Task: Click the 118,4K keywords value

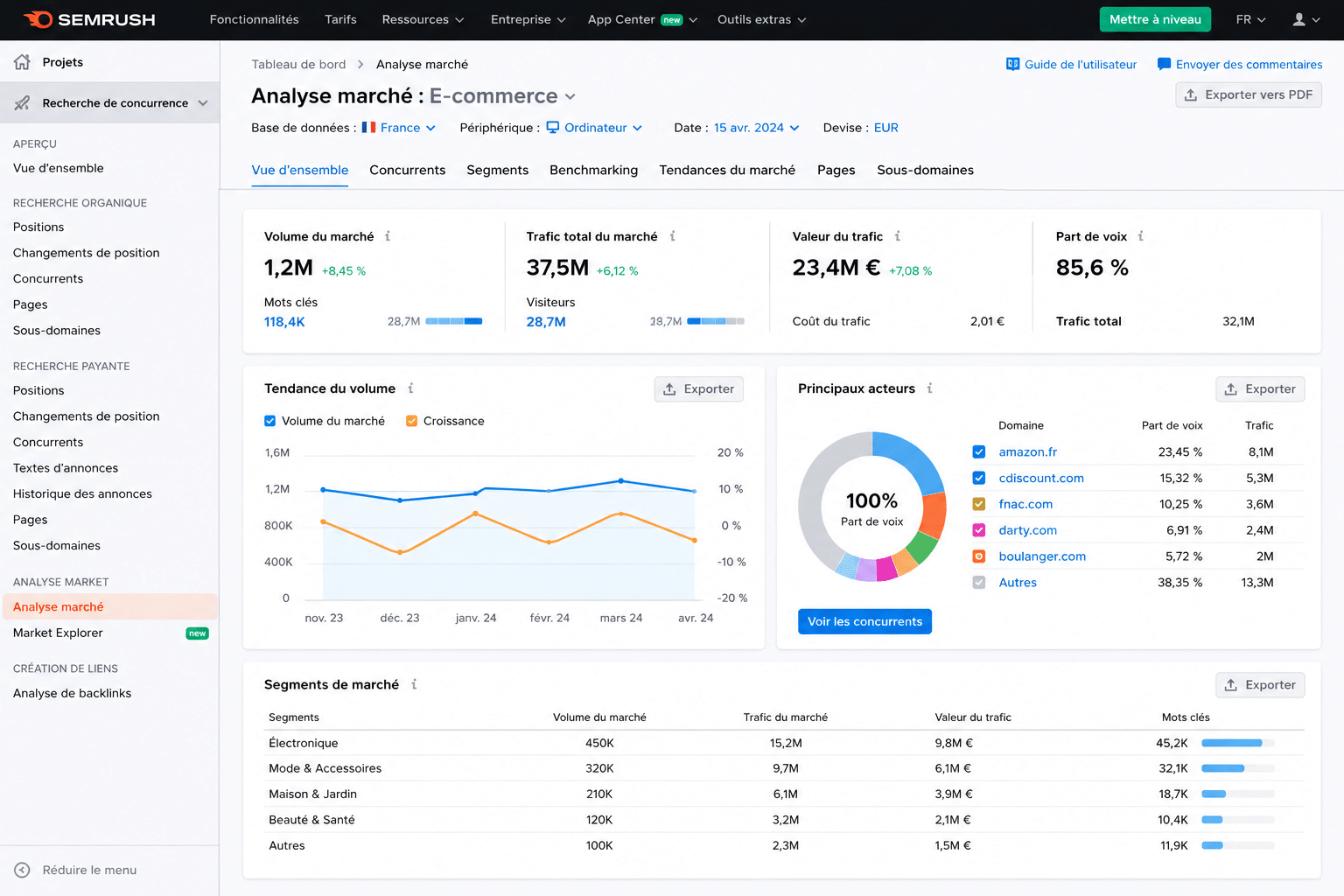Action: pyautogui.click(x=284, y=322)
